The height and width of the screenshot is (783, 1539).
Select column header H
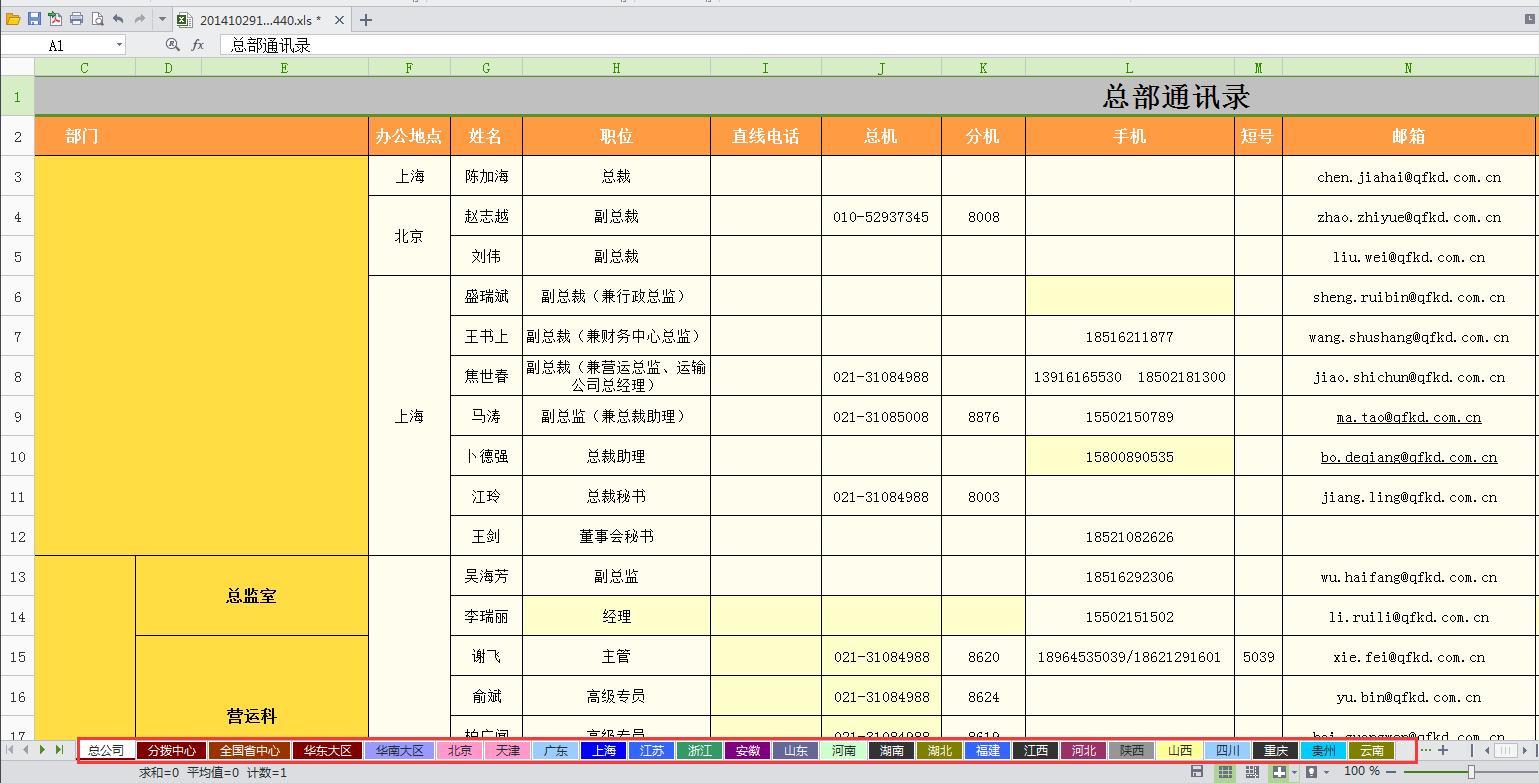(616, 68)
